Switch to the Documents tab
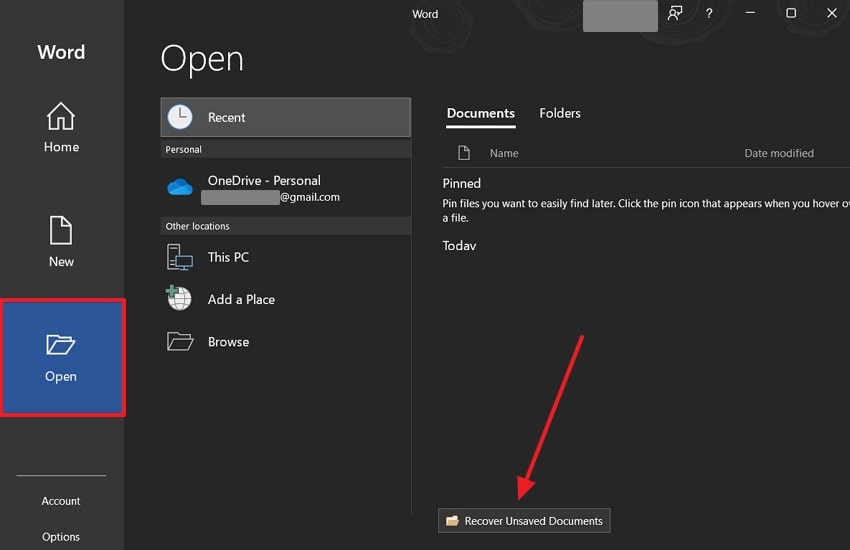Viewport: 850px width, 550px height. click(481, 114)
